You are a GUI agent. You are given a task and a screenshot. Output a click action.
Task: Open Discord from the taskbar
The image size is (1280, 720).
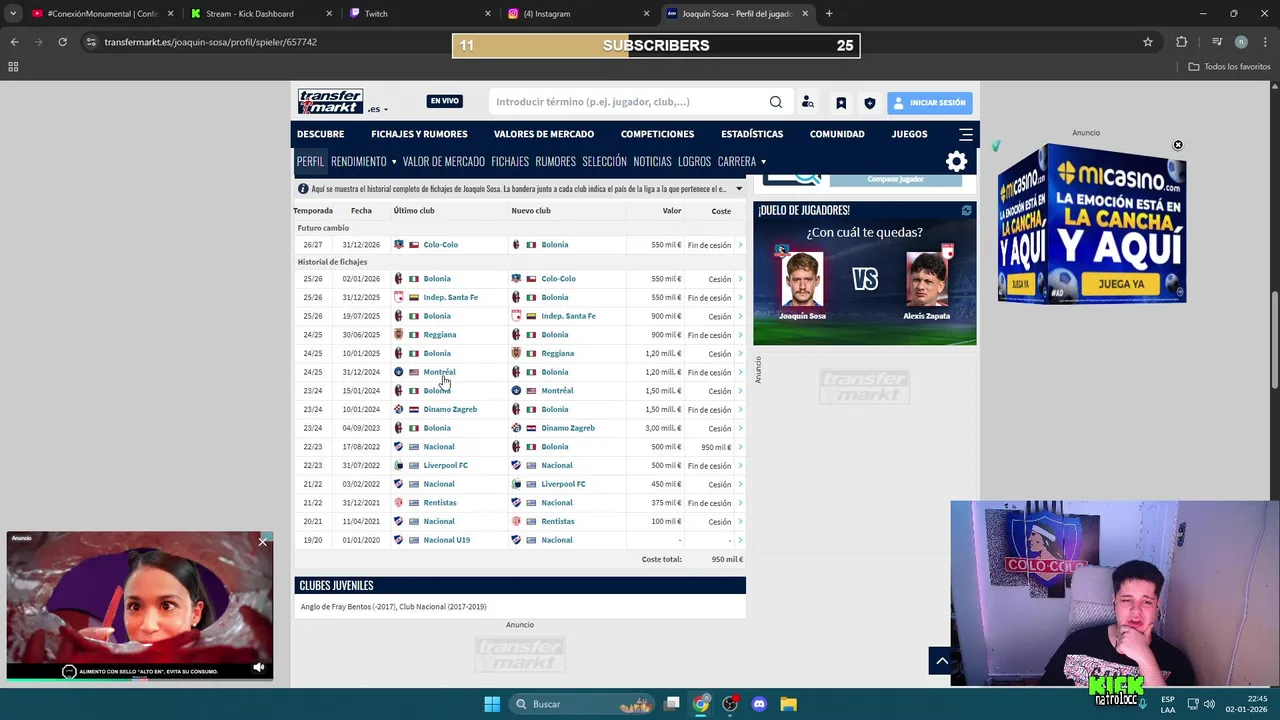click(x=759, y=704)
